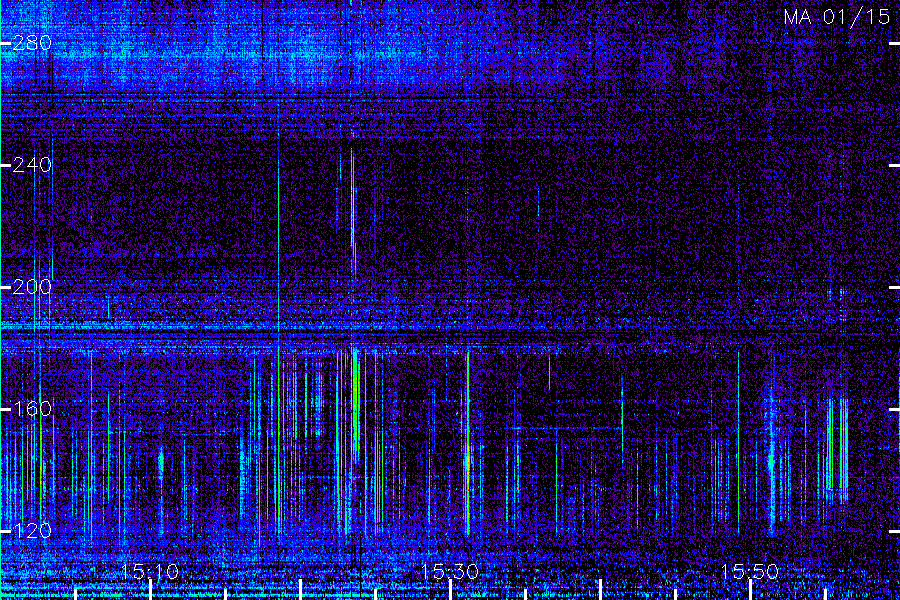
Task: Click the 200 frequency axis label
Action: click(x=32, y=287)
